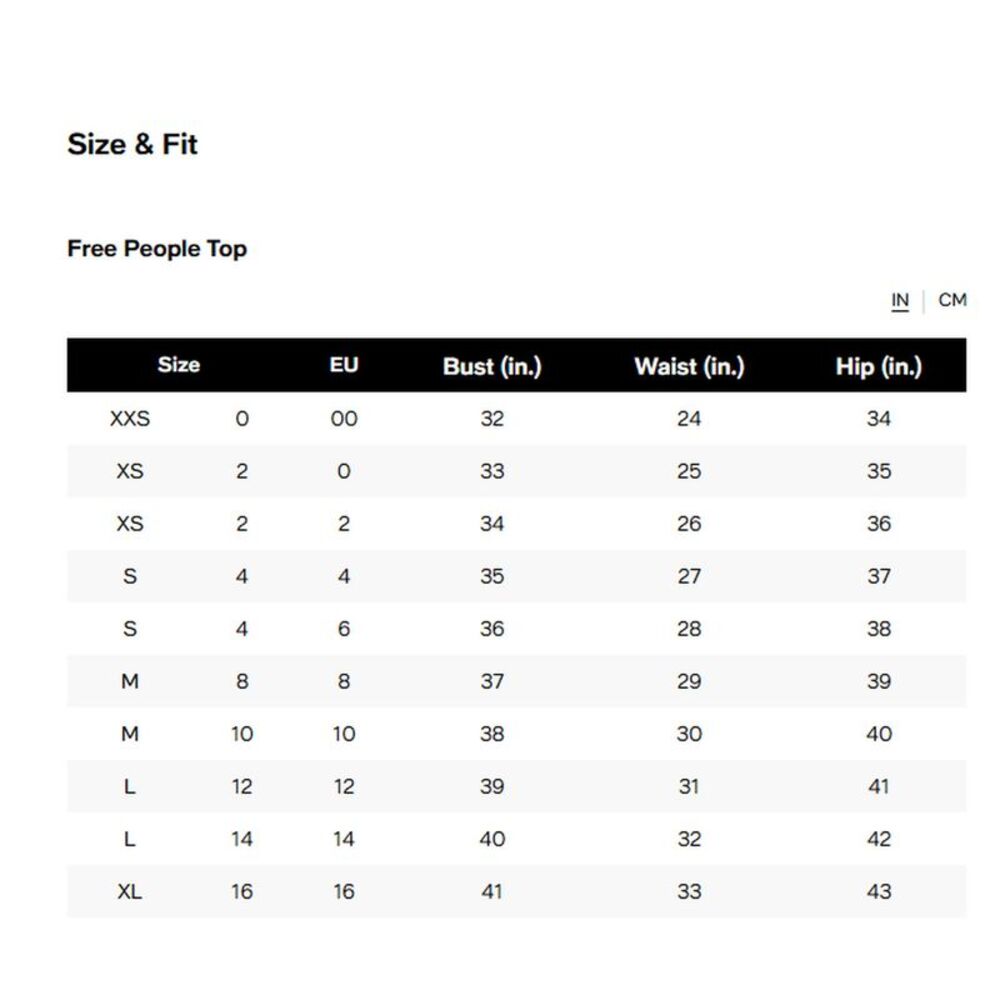Click the Hip (in.) column header
Viewport: 1000px width, 1000px height.
coord(878,366)
